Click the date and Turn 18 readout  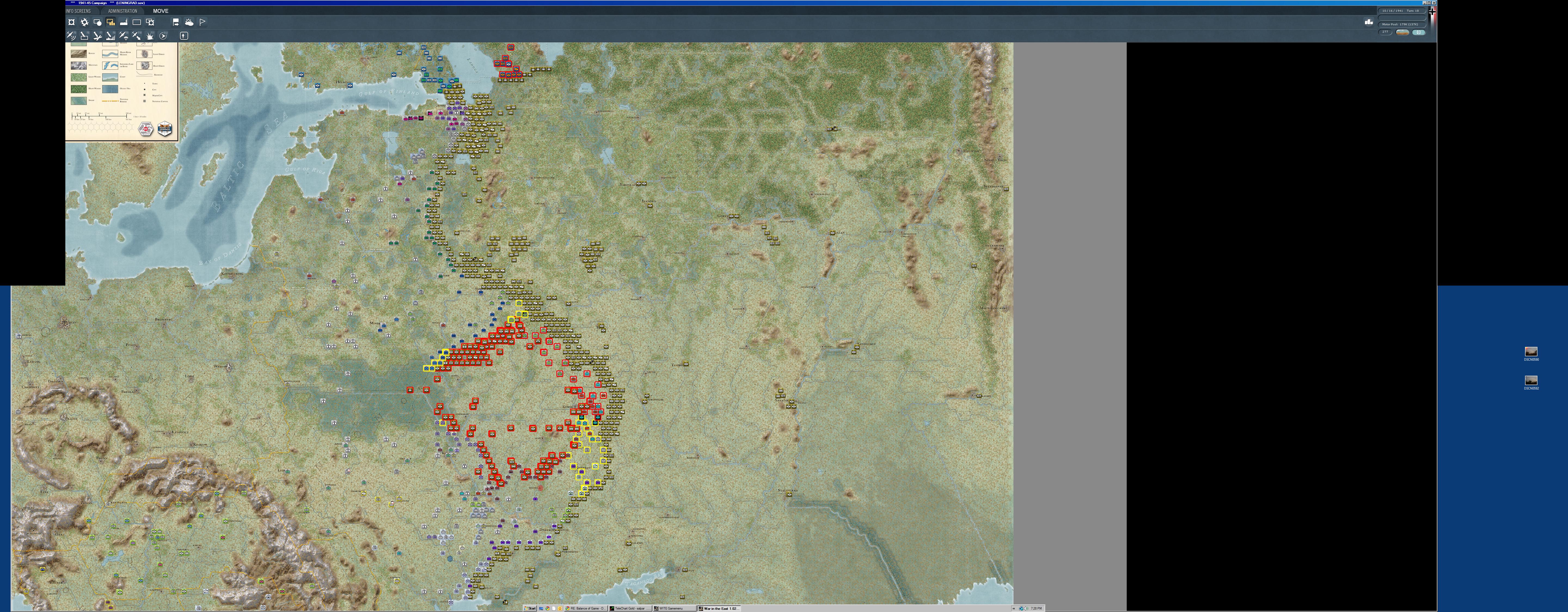(x=1402, y=10)
